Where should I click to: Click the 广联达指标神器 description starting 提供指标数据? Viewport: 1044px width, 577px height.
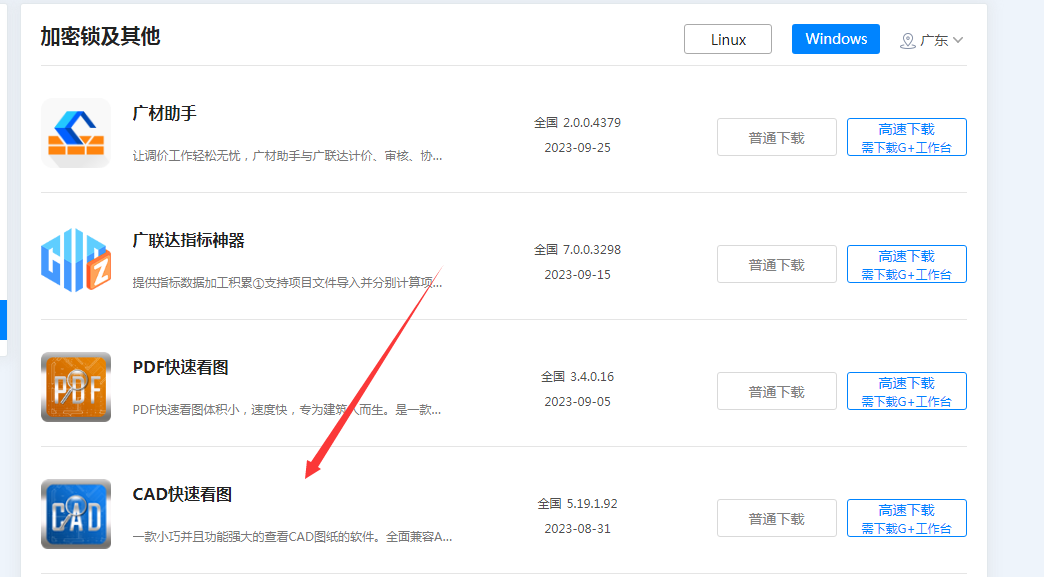click(287, 283)
